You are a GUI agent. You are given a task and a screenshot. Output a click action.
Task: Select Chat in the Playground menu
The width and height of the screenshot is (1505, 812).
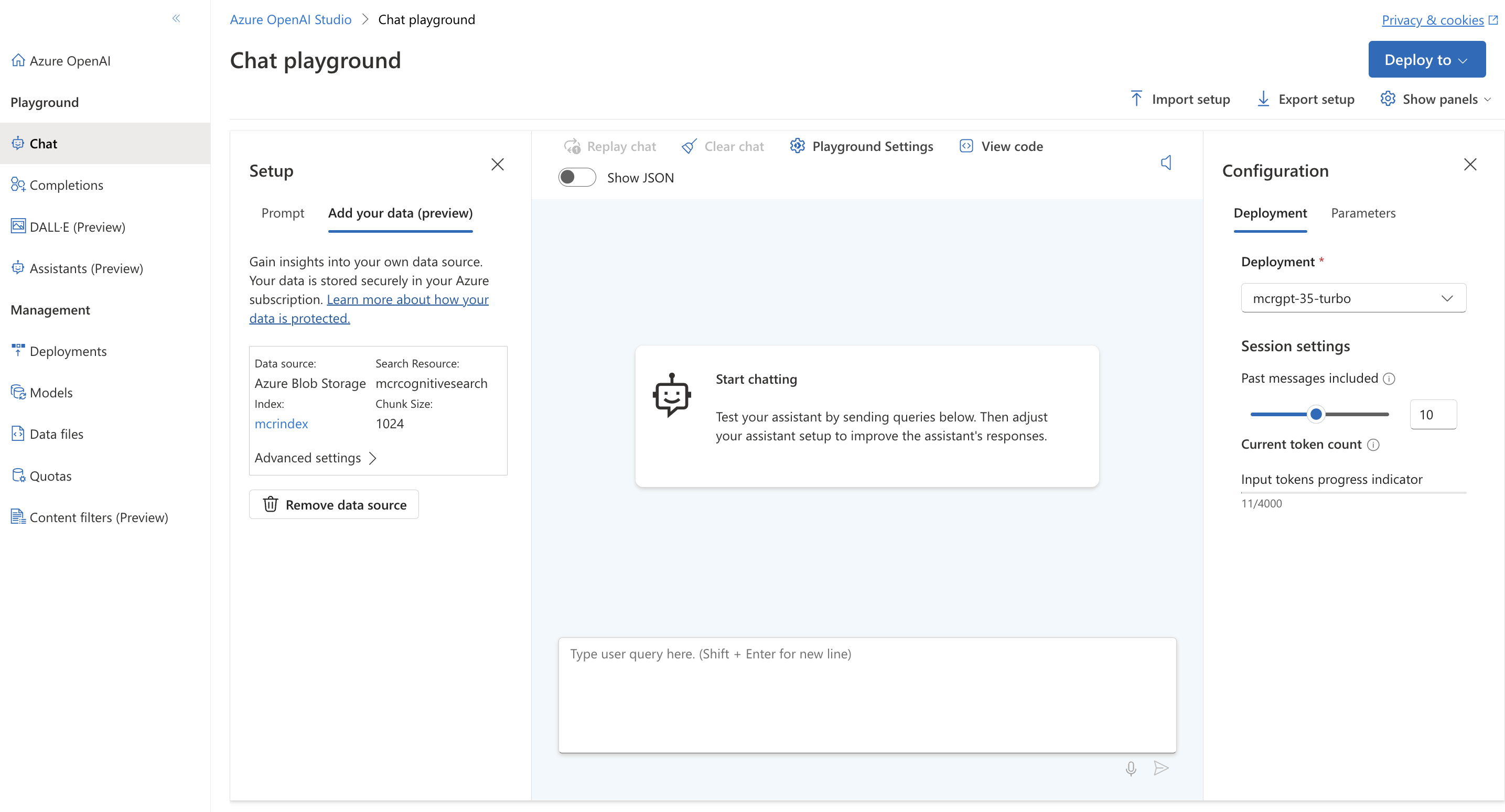105,143
